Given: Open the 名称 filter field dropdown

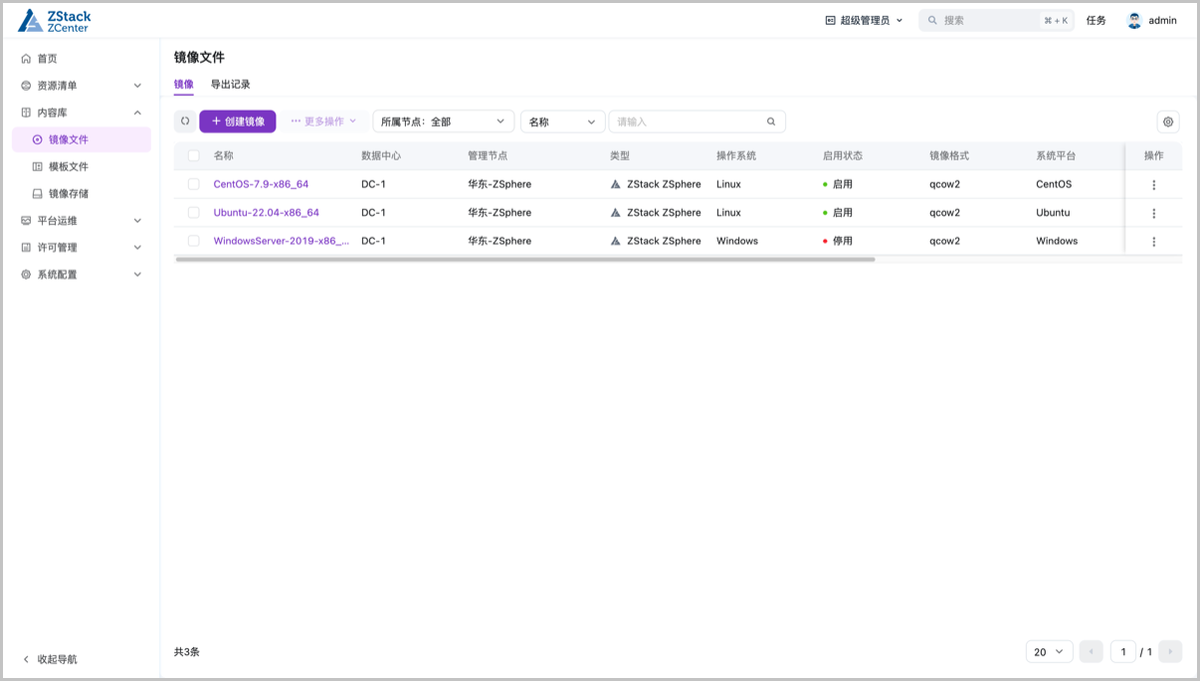Looking at the screenshot, I should tap(563, 122).
